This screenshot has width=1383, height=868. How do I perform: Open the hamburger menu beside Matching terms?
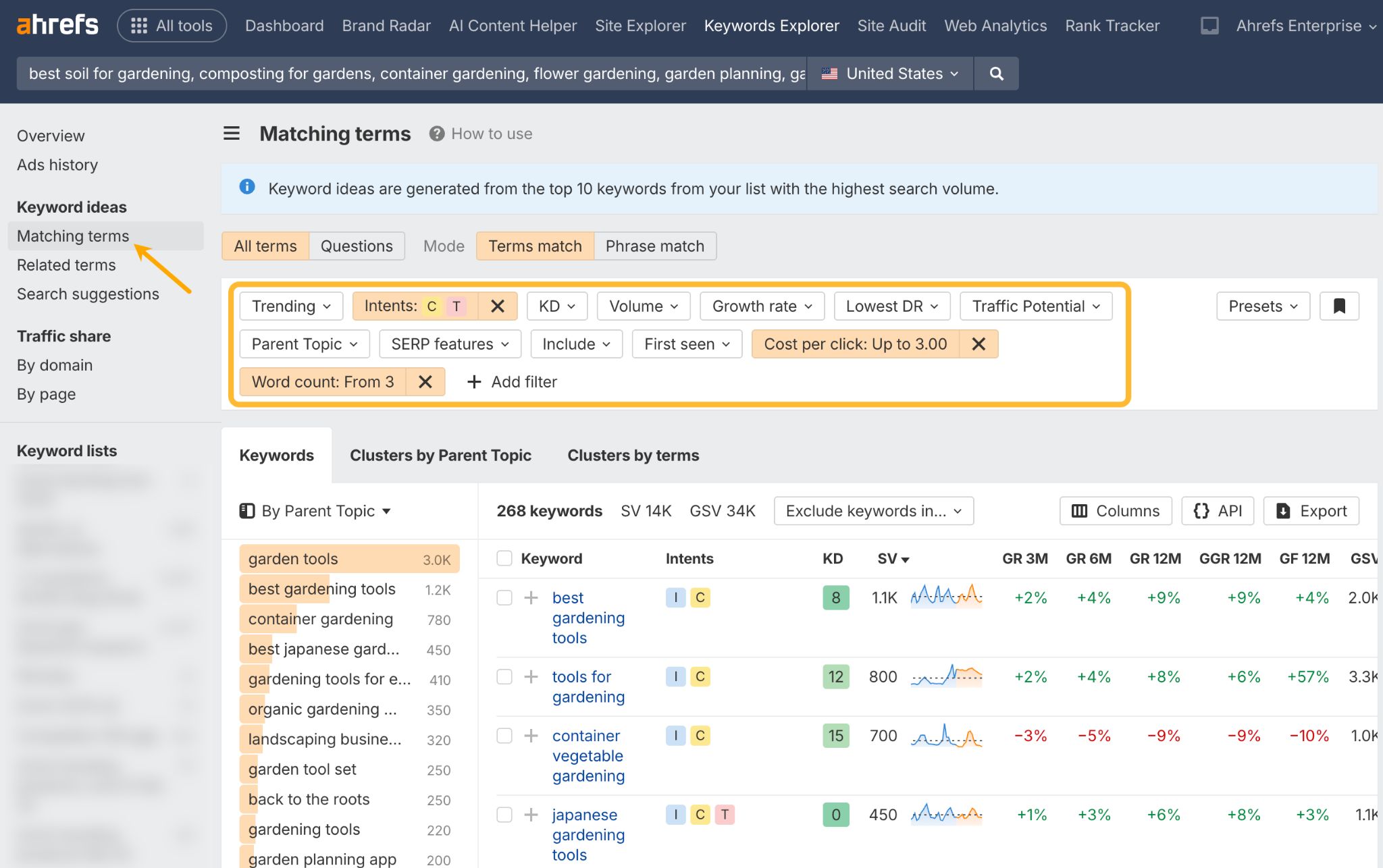tap(232, 133)
